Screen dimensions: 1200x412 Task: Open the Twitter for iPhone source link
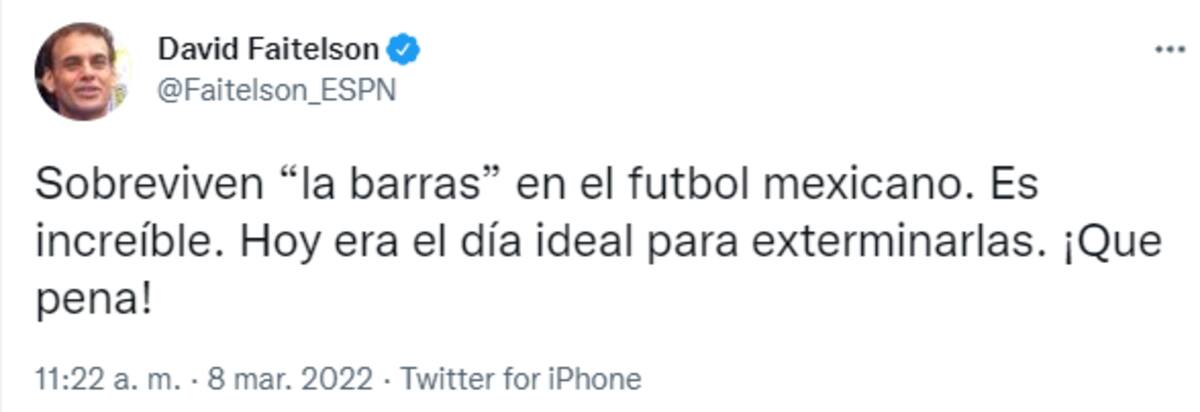click(x=520, y=380)
